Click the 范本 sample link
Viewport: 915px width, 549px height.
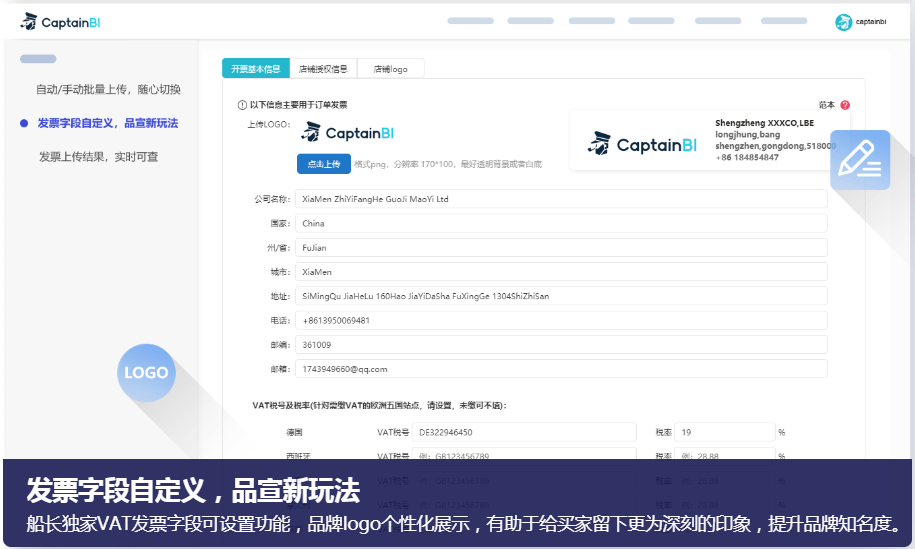click(826, 105)
